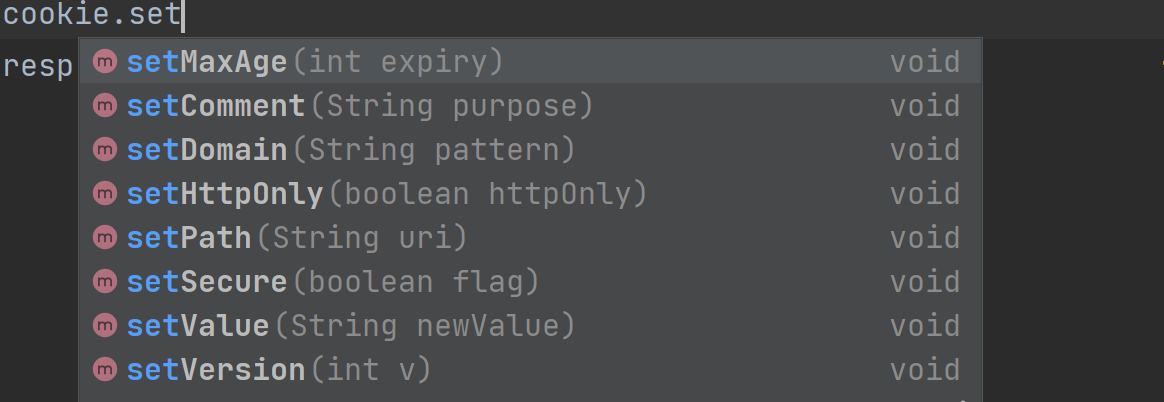This screenshot has height=402, width=1164.
Task: Choose setVersion(int v) completion
Action: point(531,369)
